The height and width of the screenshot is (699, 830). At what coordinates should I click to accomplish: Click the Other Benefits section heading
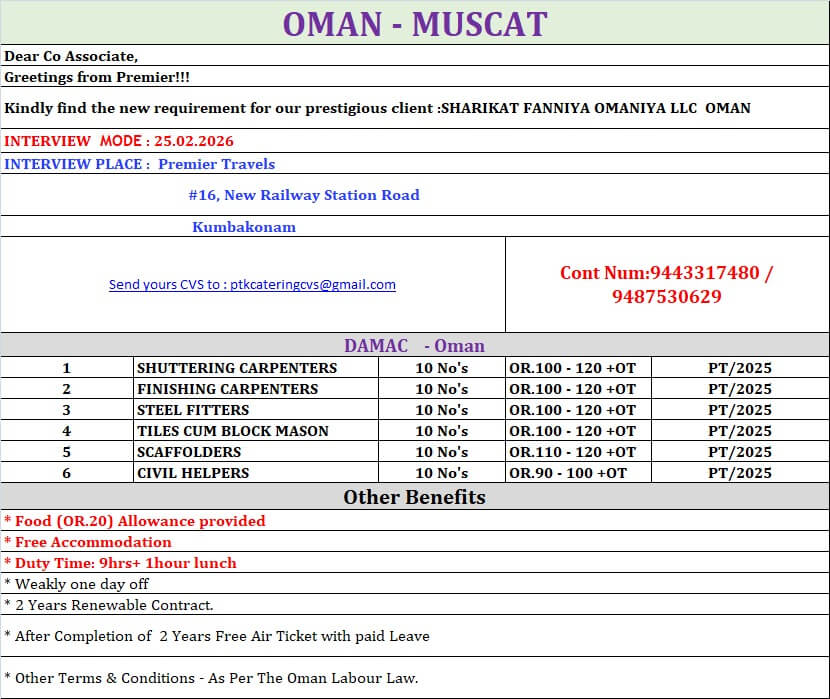pyautogui.click(x=414, y=497)
